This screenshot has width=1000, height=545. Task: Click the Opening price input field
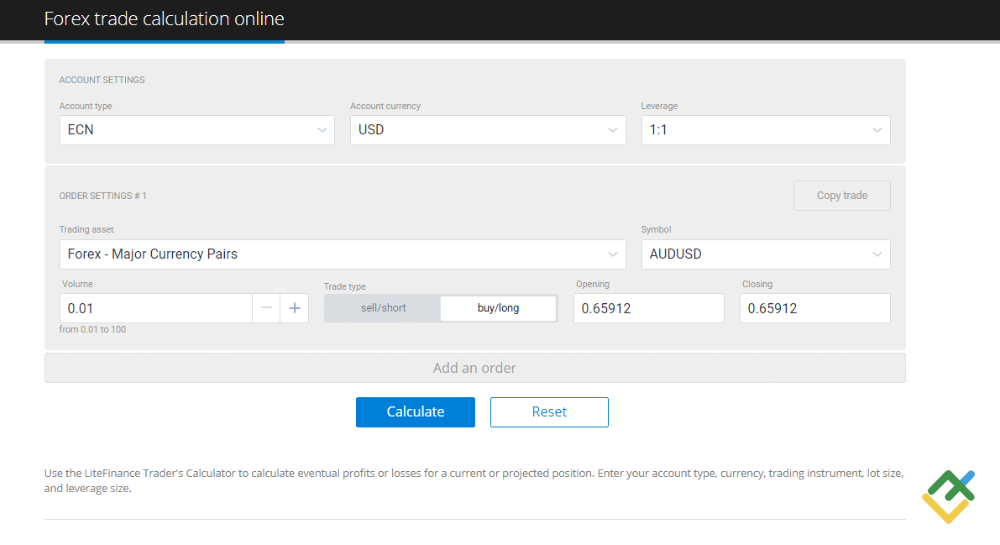pos(648,308)
